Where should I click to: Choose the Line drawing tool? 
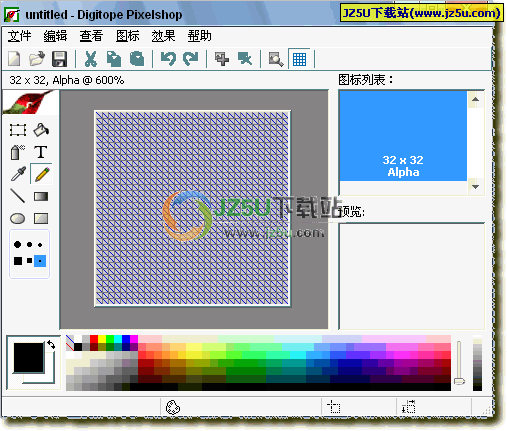[18, 196]
